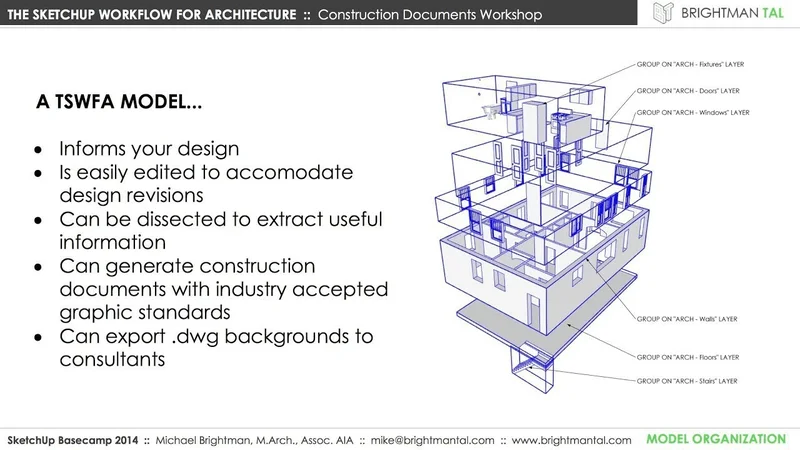The width and height of the screenshot is (800, 450).
Task: Open the www.brightmantal.com website link
Action: point(571,440)
